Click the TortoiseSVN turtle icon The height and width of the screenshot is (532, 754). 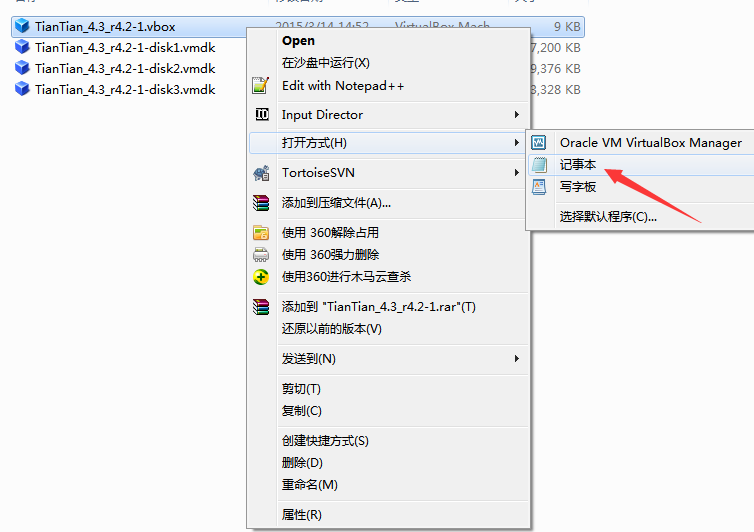(261, 173)
